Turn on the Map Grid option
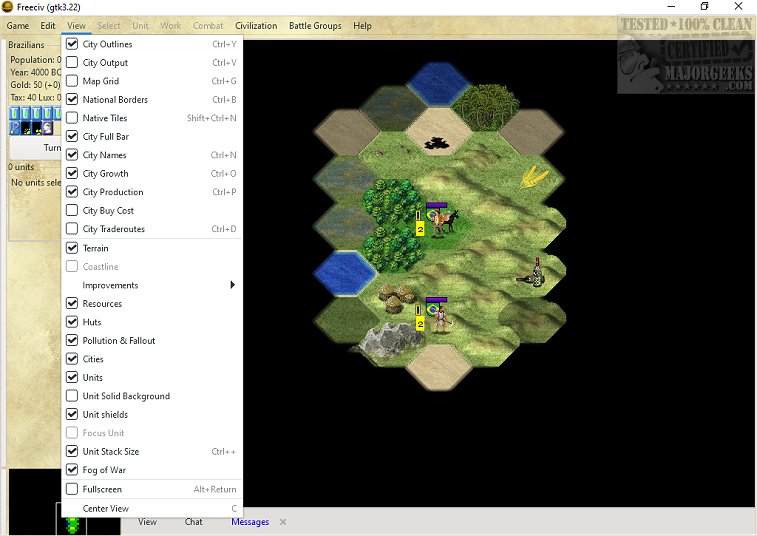 (72, 81)
